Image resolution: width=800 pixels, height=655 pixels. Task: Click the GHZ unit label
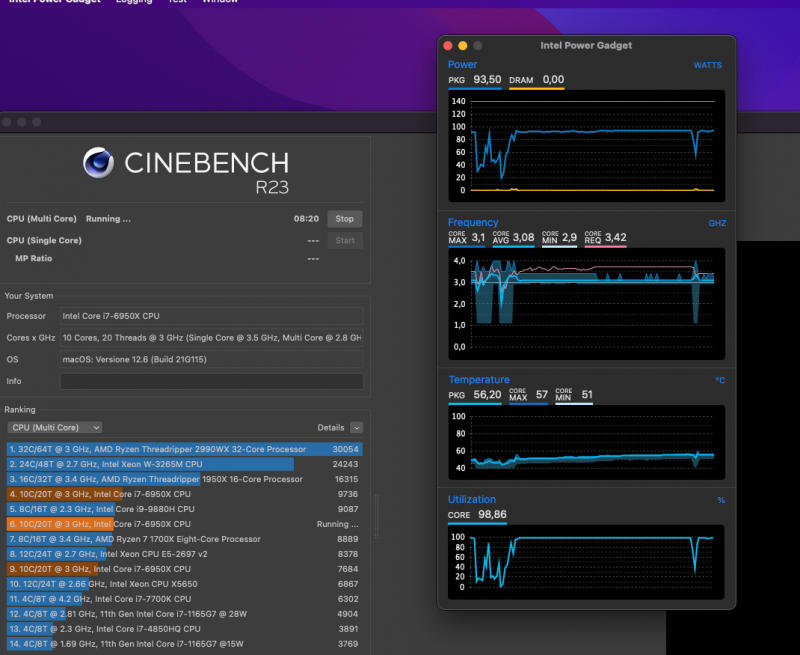click(717, 223)
